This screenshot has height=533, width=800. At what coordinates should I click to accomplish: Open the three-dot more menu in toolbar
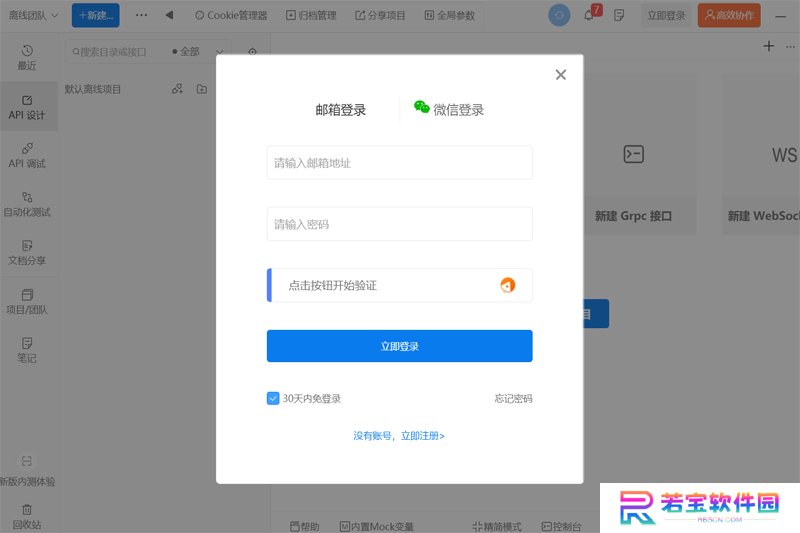coord(141,15)
